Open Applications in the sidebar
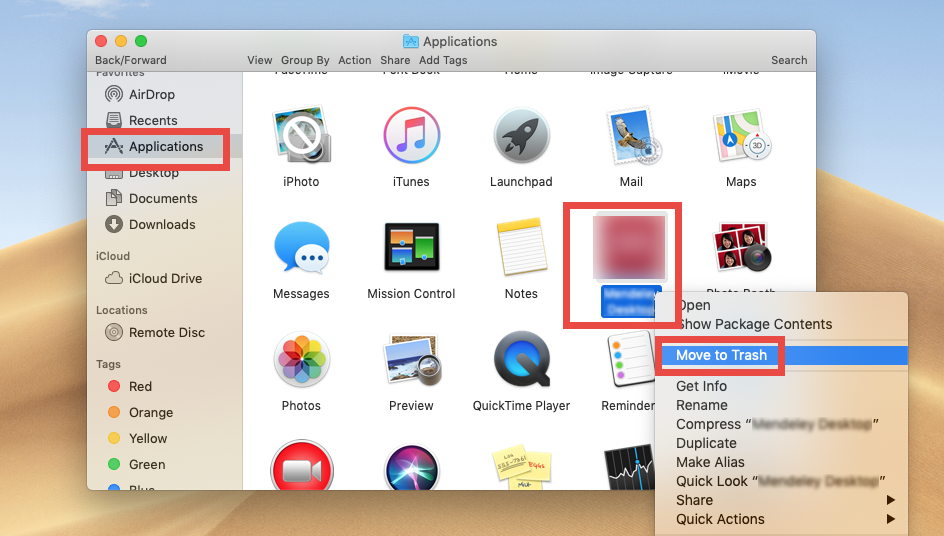Image resolution: width=944 pixels, height=536 pixels. click(x=165, y=147)
